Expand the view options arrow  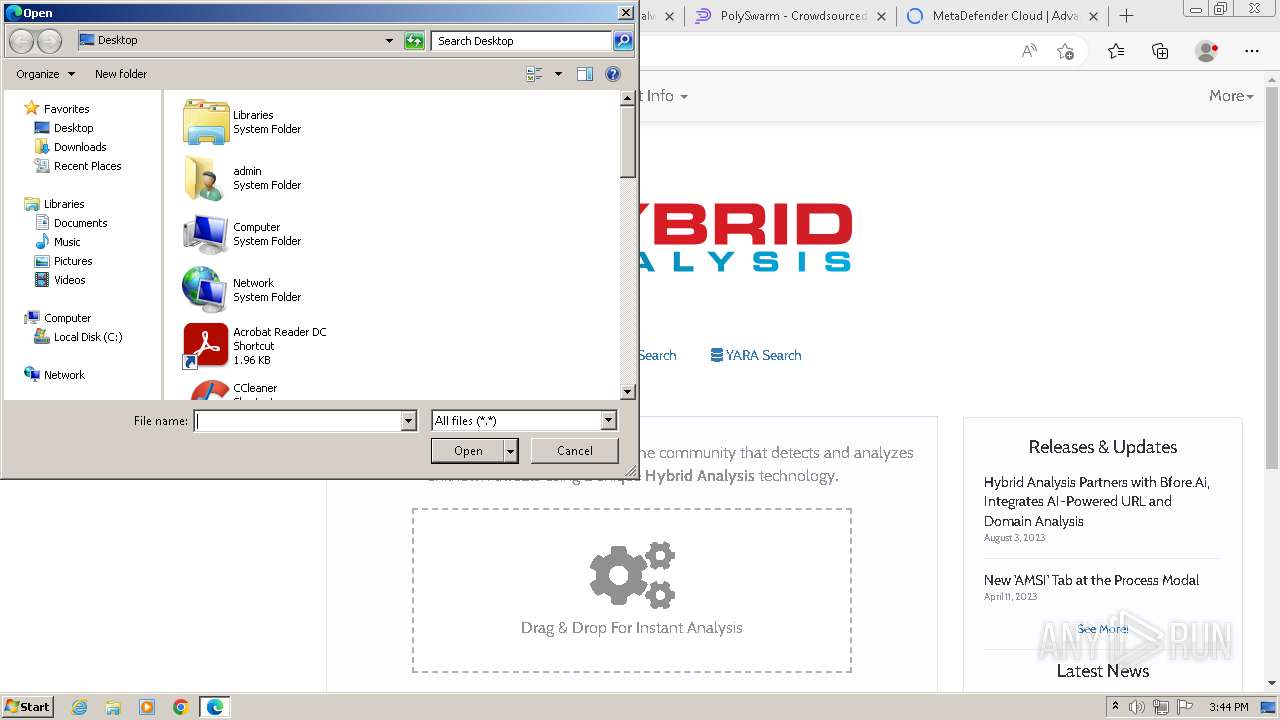tap(558, 74)
